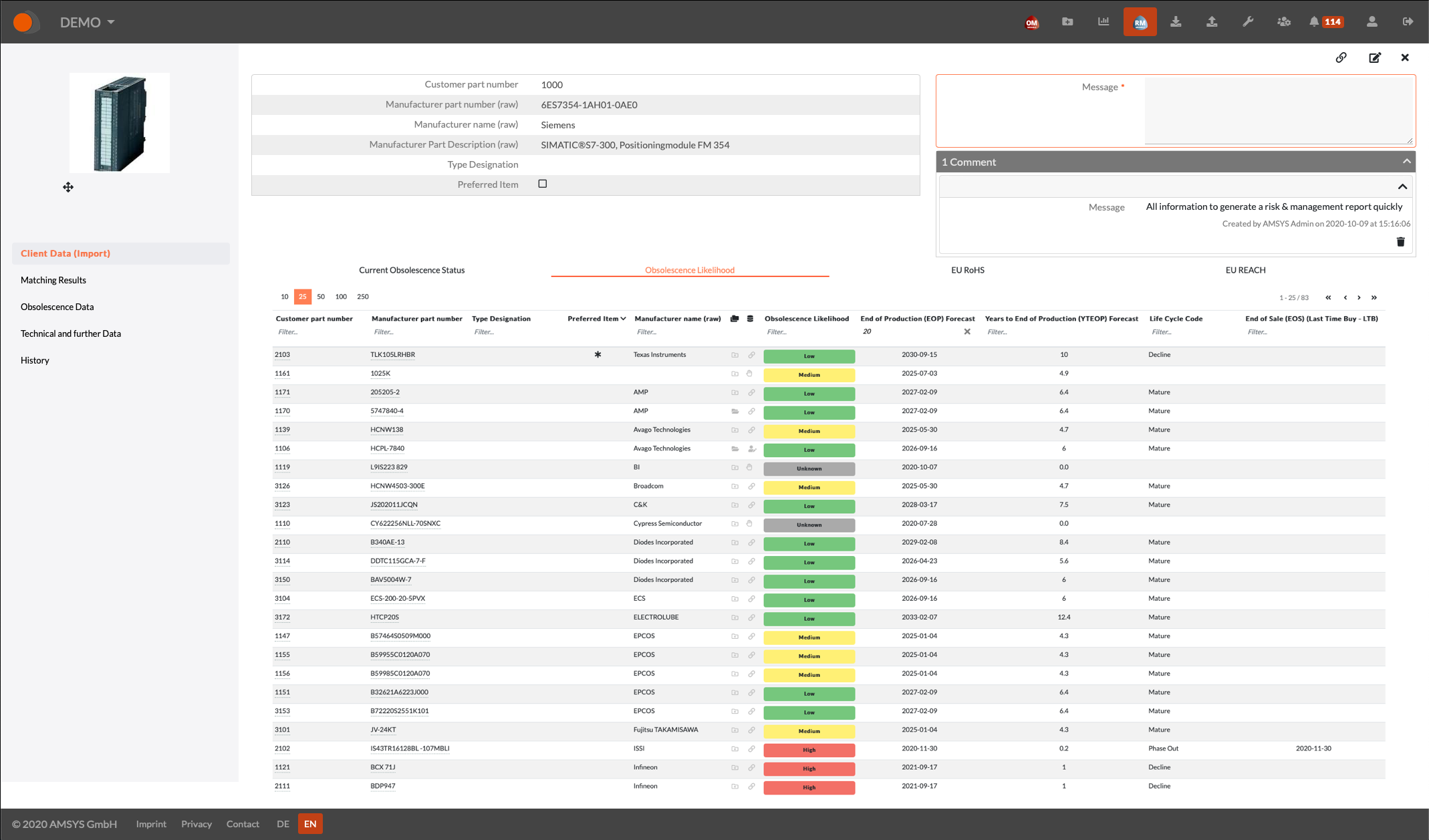Open the upload data tool

tap(1212, 21)
